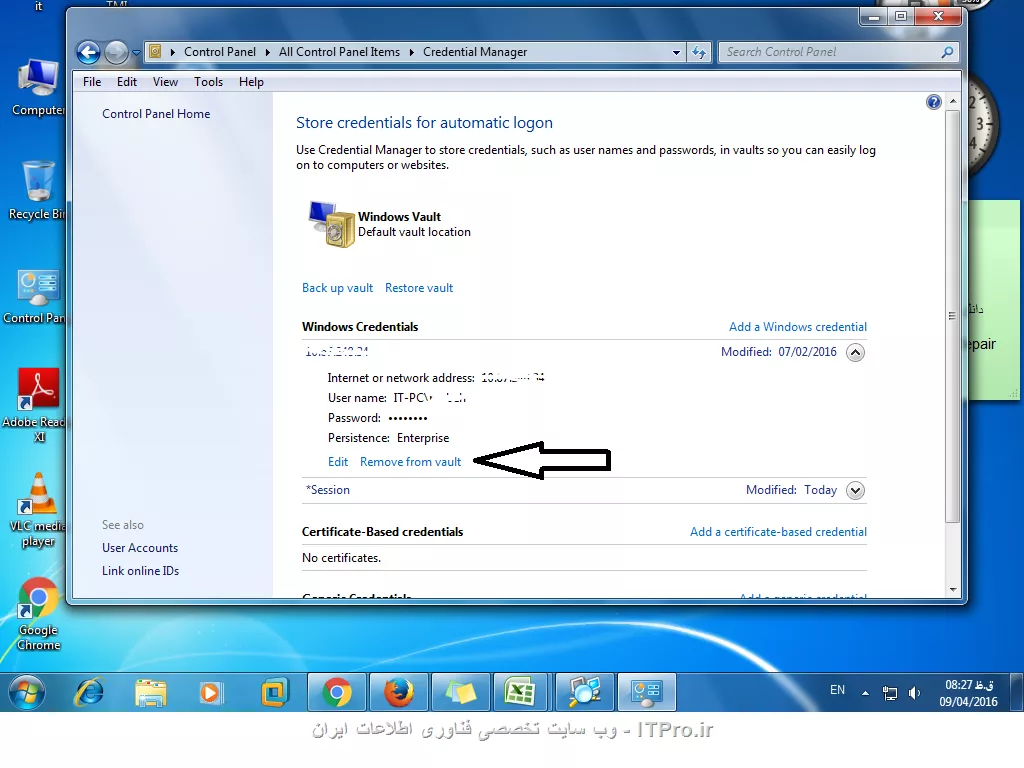Open the Windows Start button
Screen dimensions: 1024x768
coord(26,692)
